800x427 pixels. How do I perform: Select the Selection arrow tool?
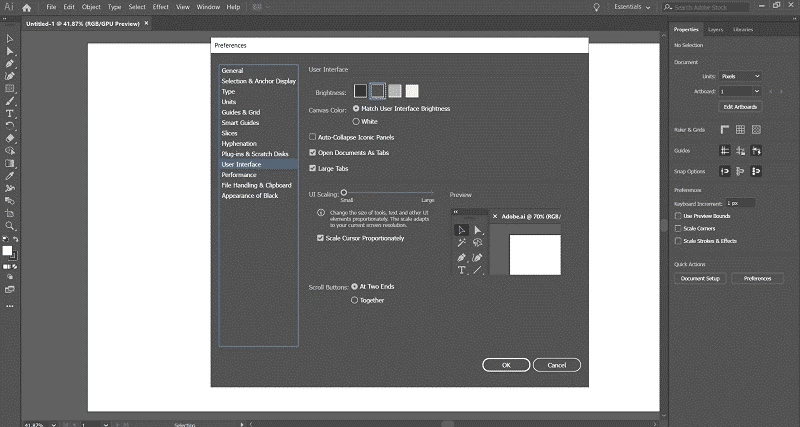(10, 39)
